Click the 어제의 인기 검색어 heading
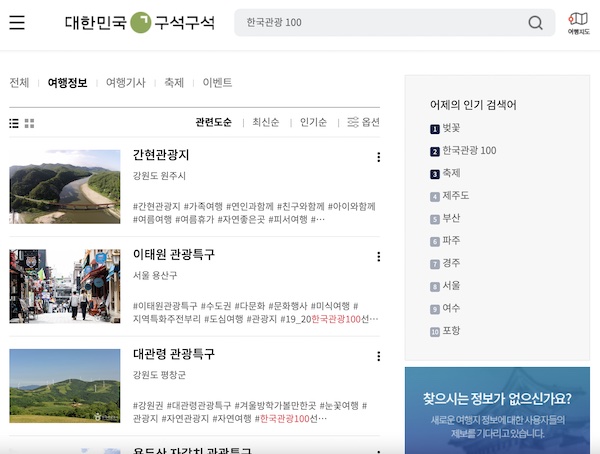The width and height of the screenshot is (600, 454). pyautogui.click(x=473, y=105)
